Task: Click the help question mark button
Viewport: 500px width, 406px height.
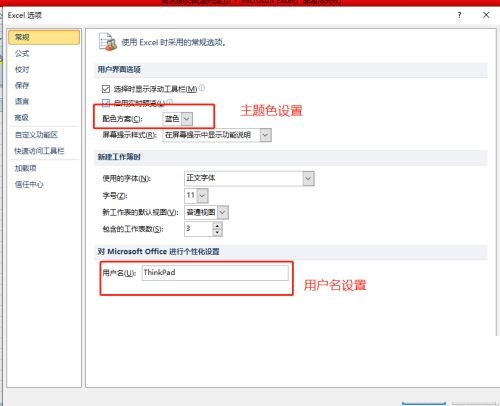Action: [x=460, y=15]
